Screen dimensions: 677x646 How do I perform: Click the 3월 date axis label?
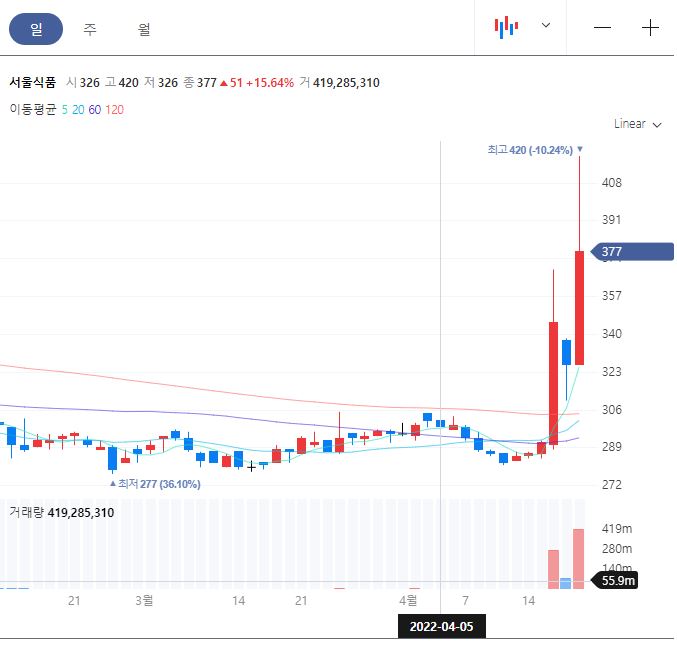click(x=144, y=600)
